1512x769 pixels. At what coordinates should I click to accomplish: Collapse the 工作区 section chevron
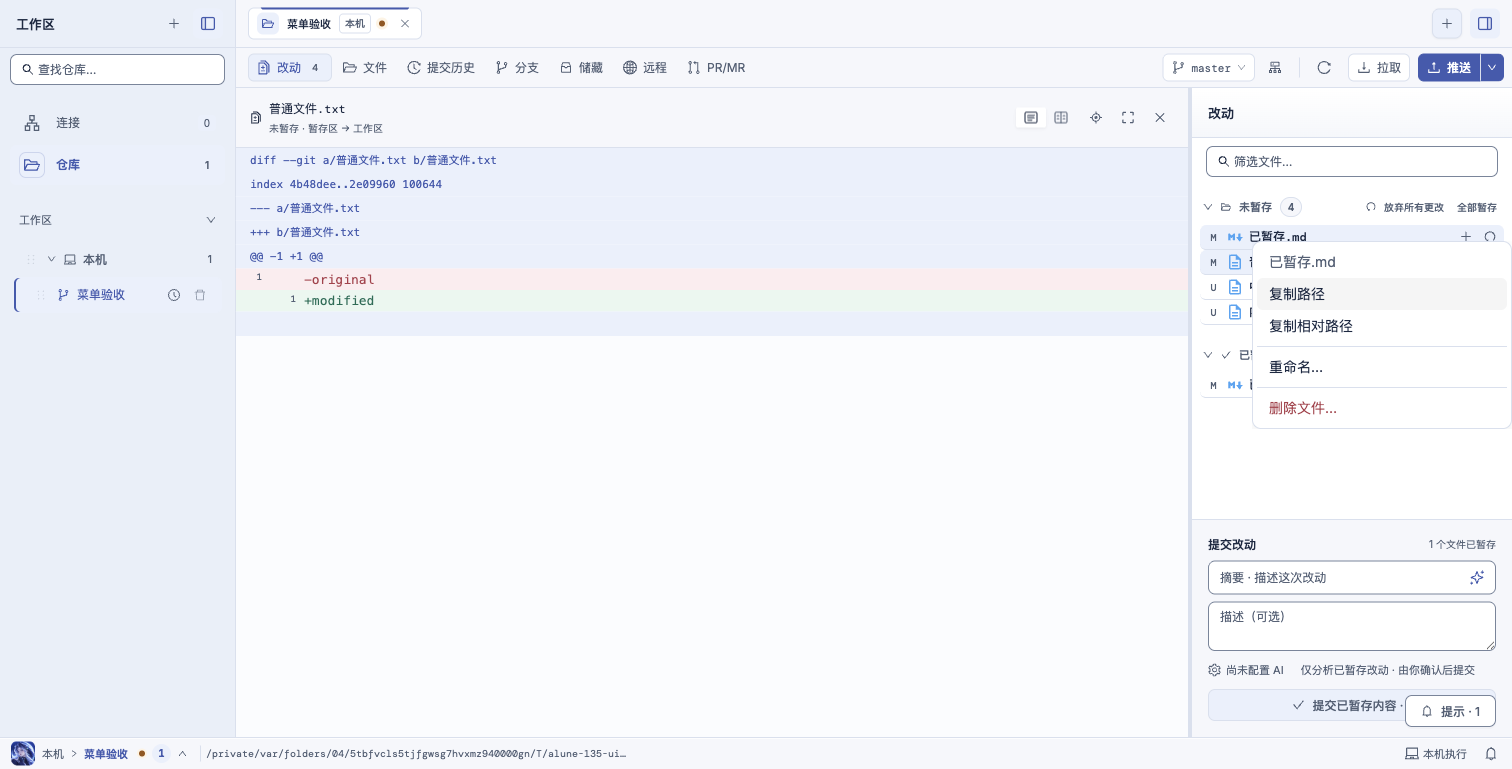(x=211, y=220)
